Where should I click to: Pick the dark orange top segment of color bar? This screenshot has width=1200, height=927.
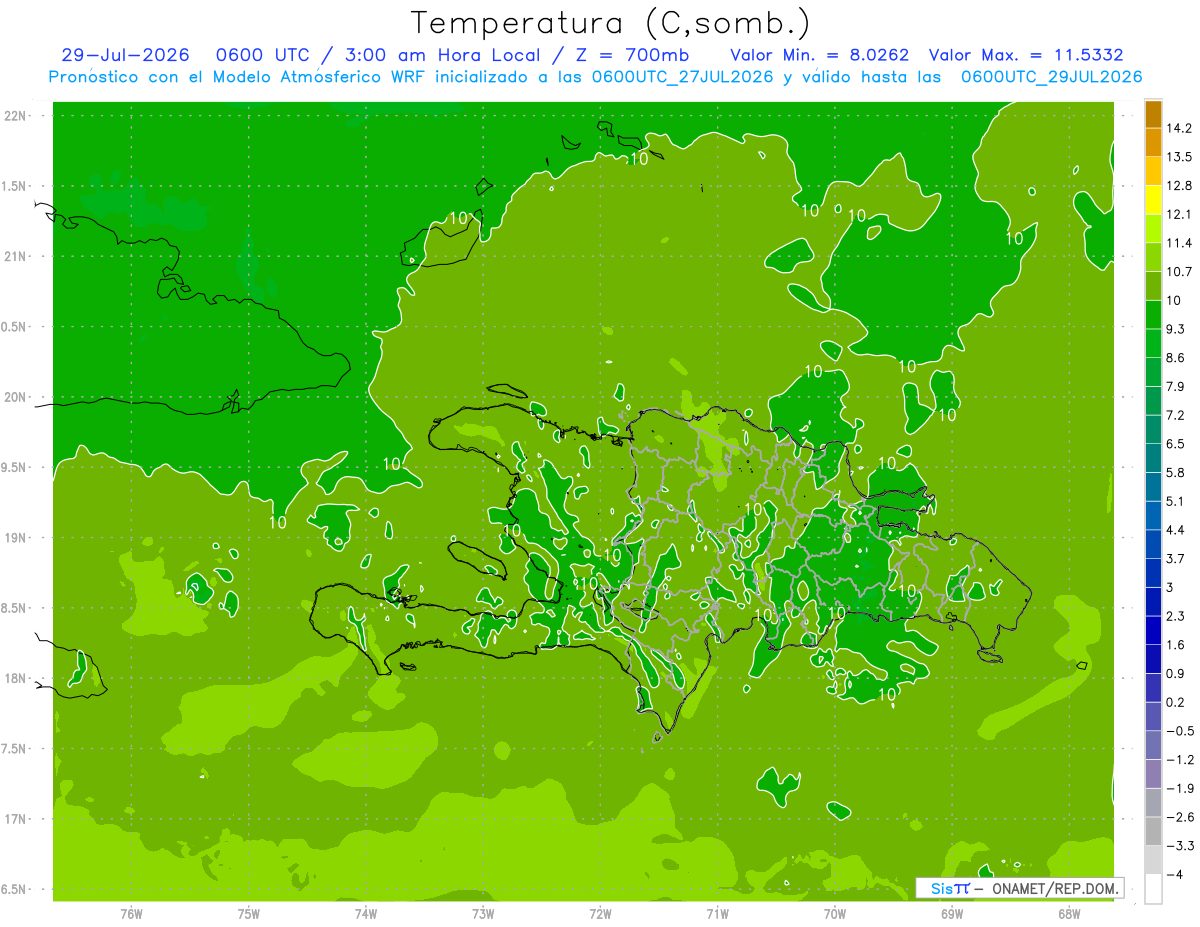pyautogui.click(x=1153, y=114)
